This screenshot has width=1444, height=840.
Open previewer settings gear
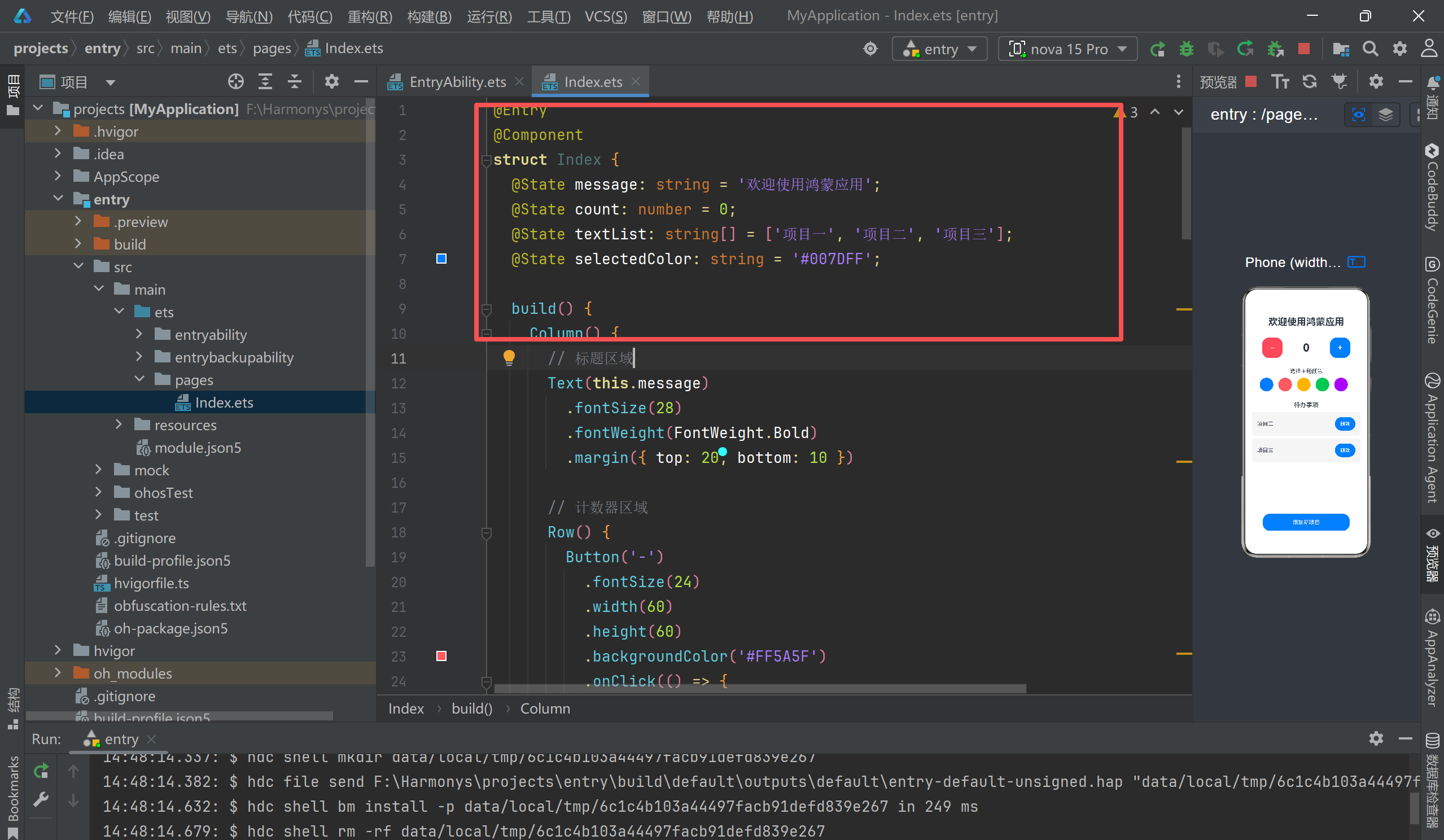click(1376, 82)
